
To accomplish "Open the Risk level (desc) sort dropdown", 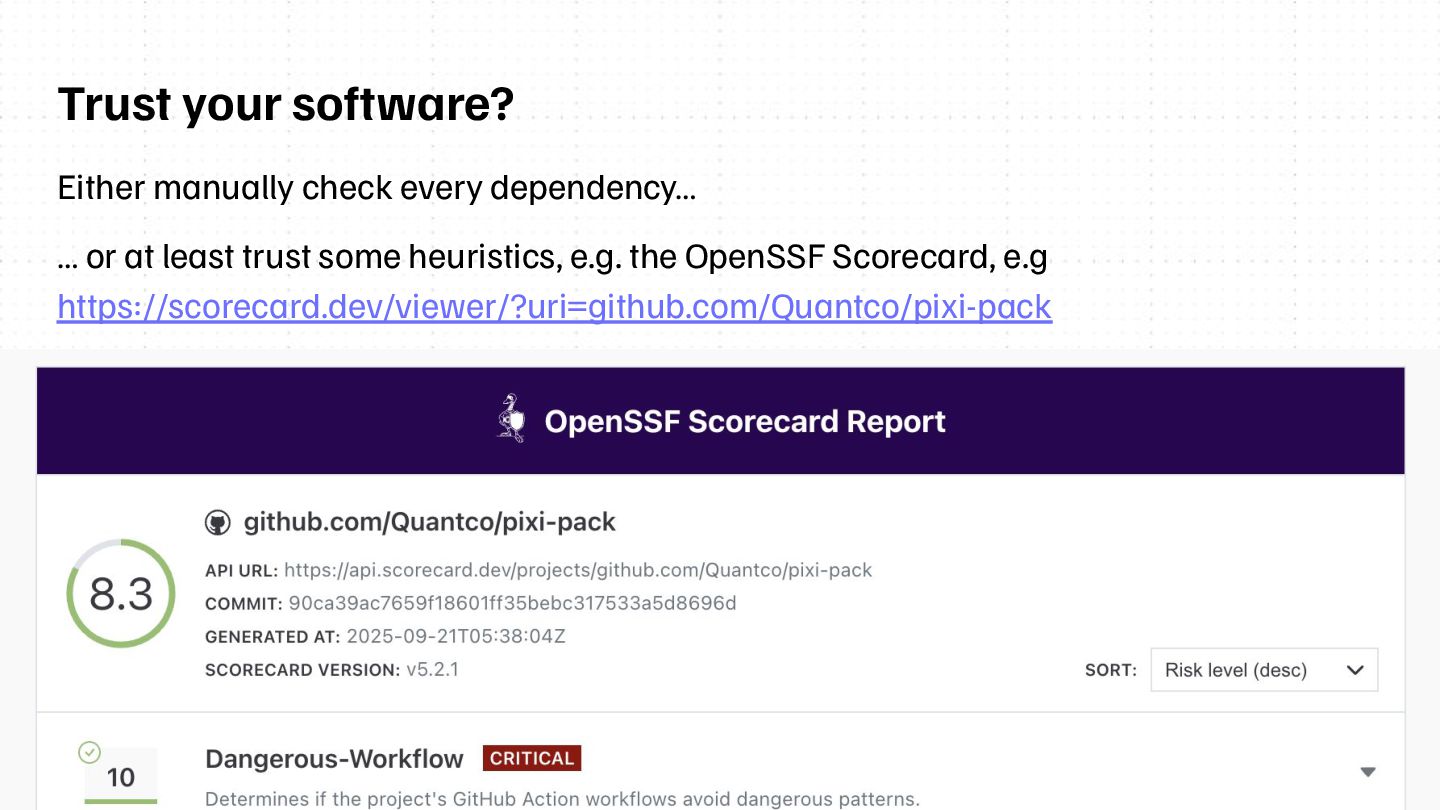I will point(1264,670).
